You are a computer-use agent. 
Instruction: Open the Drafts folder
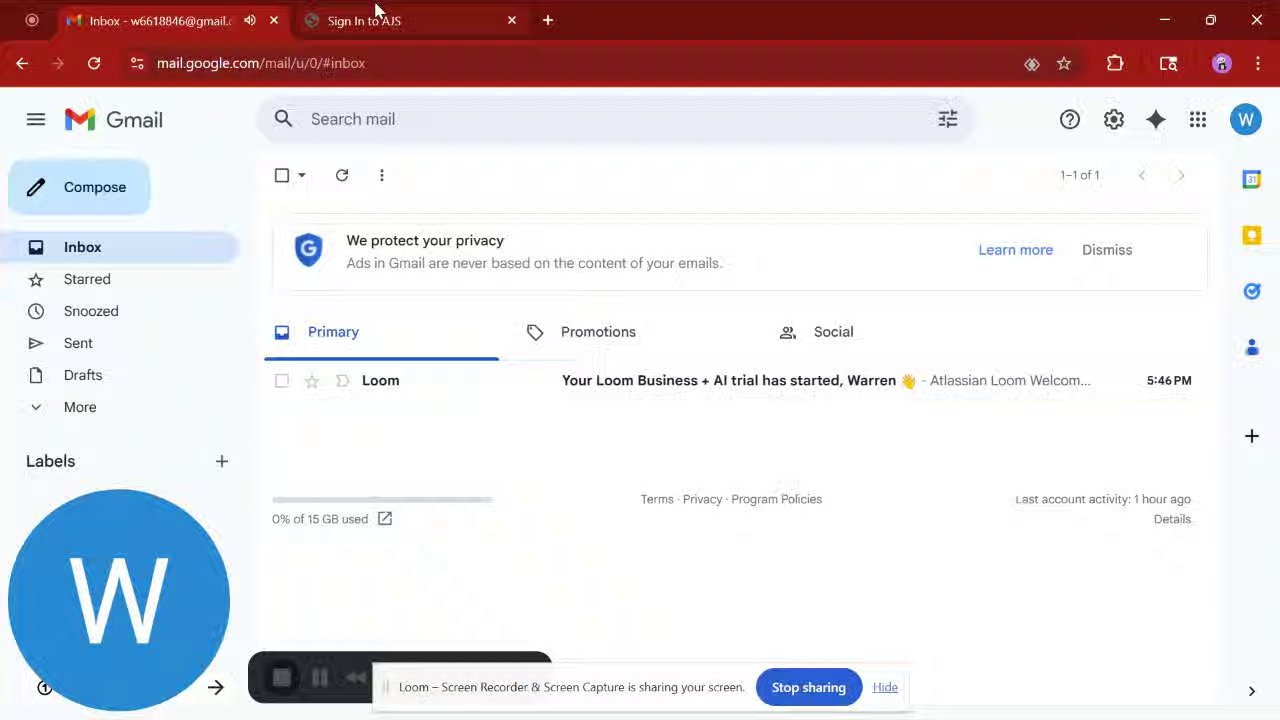[119, 375]
